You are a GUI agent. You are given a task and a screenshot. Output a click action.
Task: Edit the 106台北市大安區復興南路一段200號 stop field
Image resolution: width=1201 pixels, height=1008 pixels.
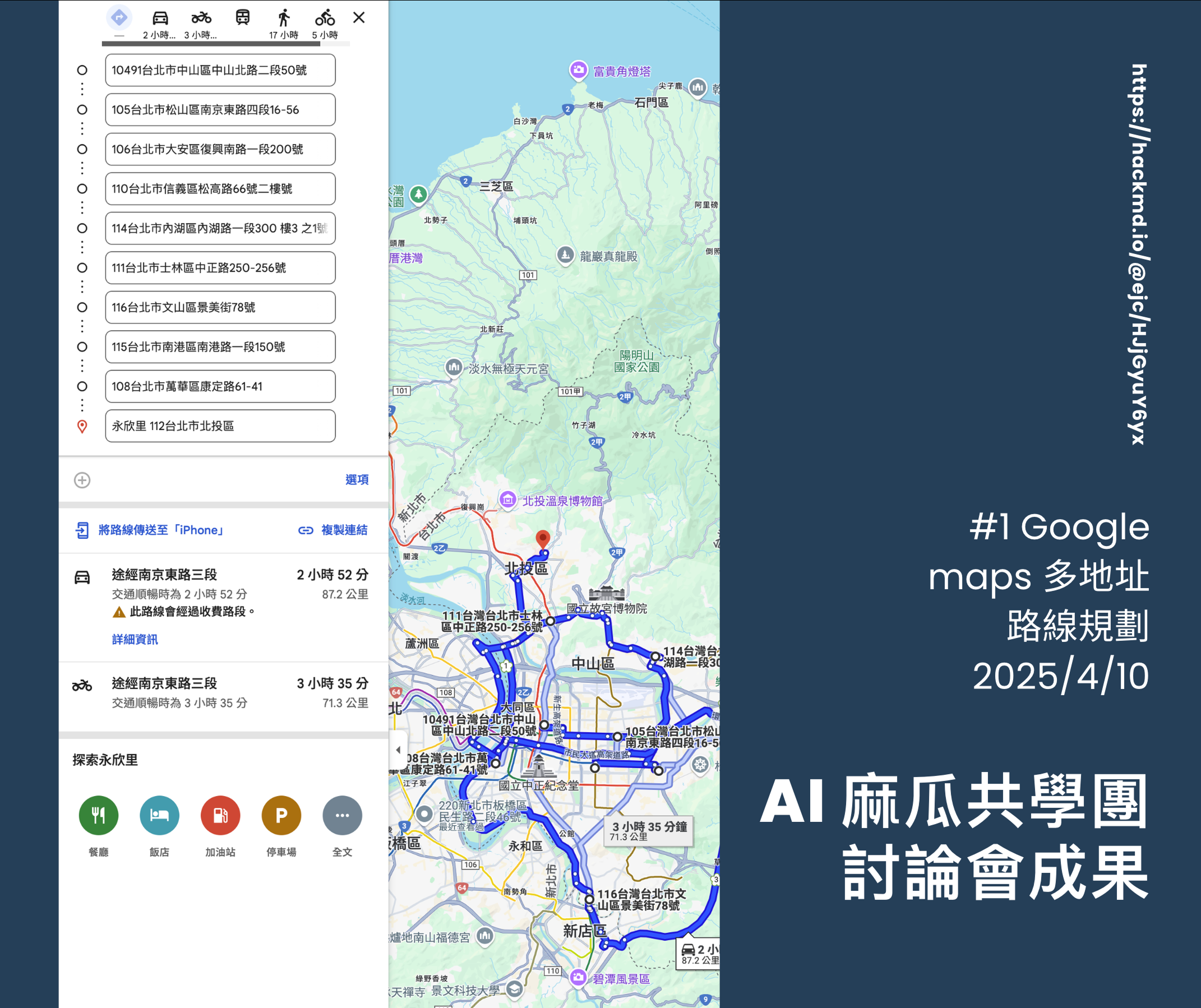(220, 149)
